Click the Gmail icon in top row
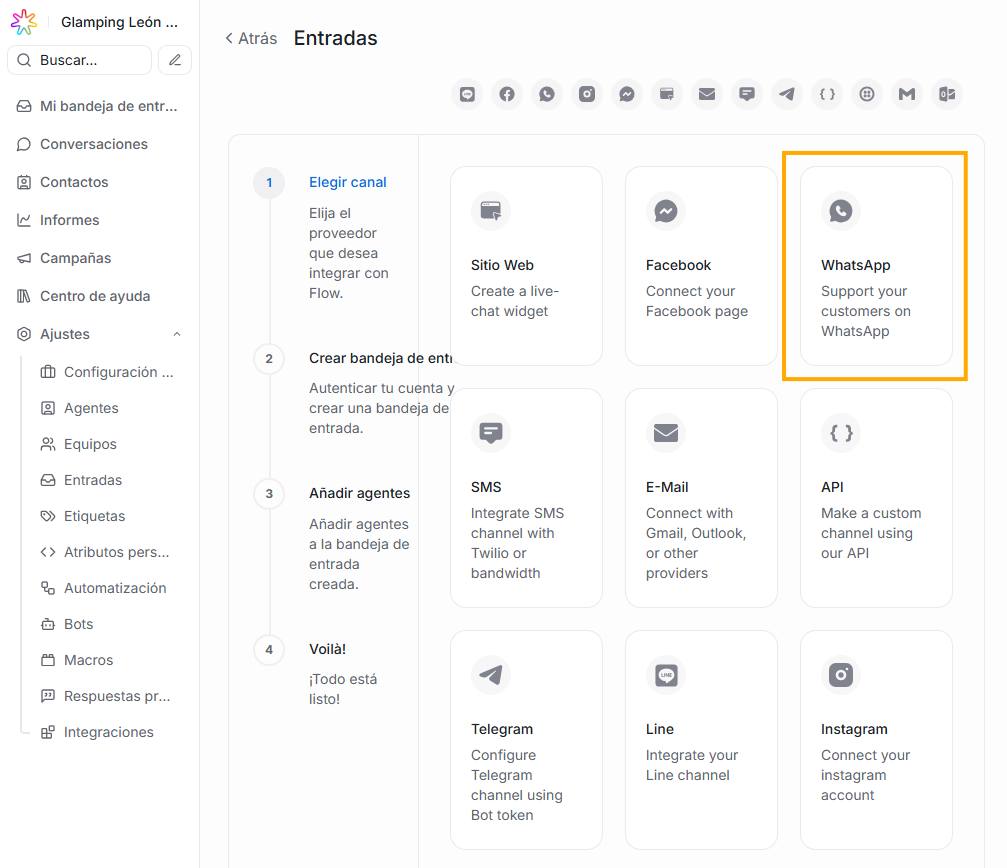Screen dimensions: 1007x868 (x=907, y=94)
